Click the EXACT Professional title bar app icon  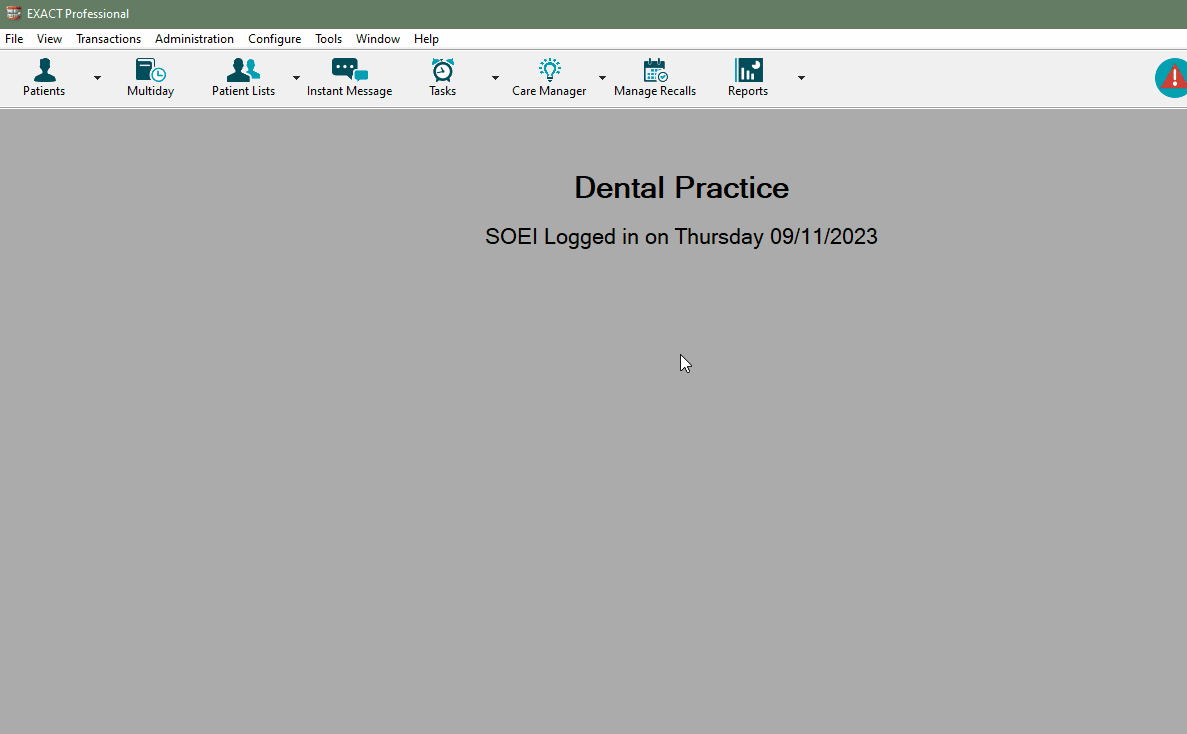(14, 14)
